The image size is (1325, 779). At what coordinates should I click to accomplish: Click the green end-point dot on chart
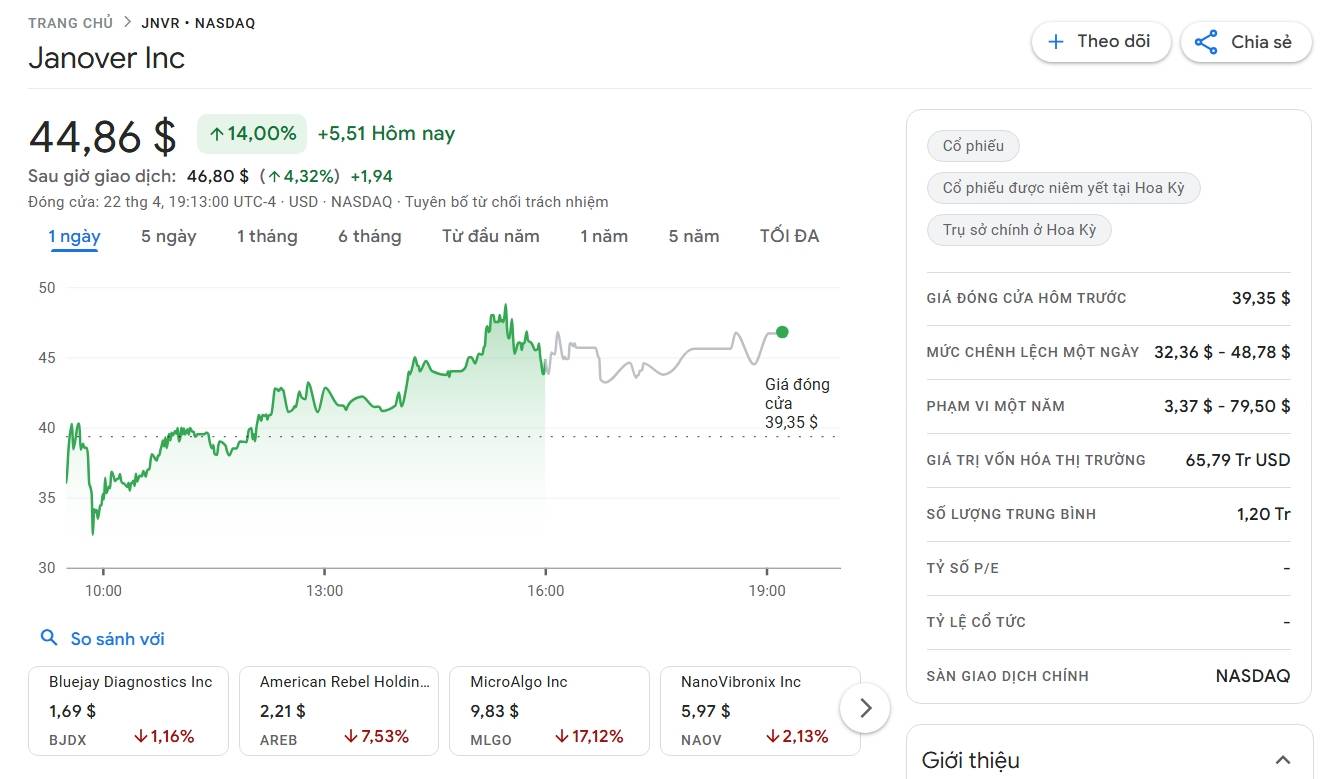coord(782,332)
